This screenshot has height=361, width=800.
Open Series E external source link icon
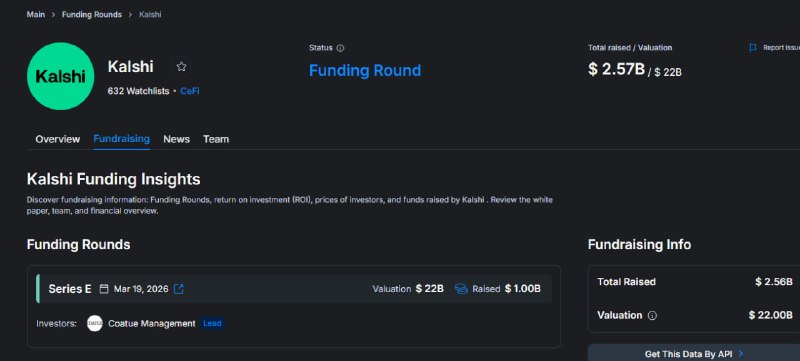click(179, 289)
